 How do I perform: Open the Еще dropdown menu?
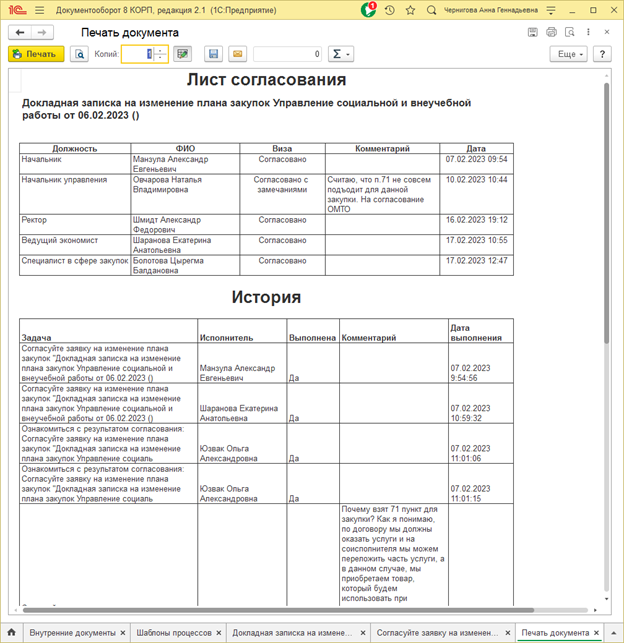[568, 54]
